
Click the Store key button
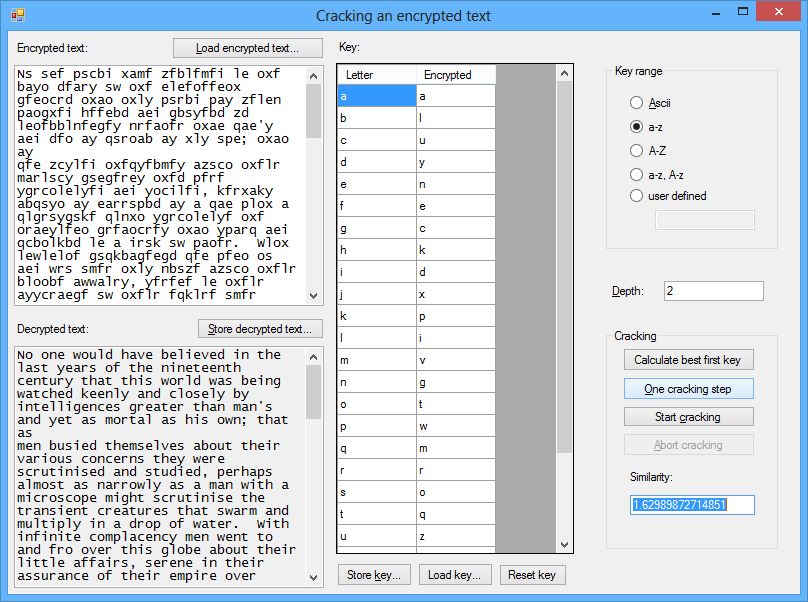pyautogui.click(x=374, y=575)
